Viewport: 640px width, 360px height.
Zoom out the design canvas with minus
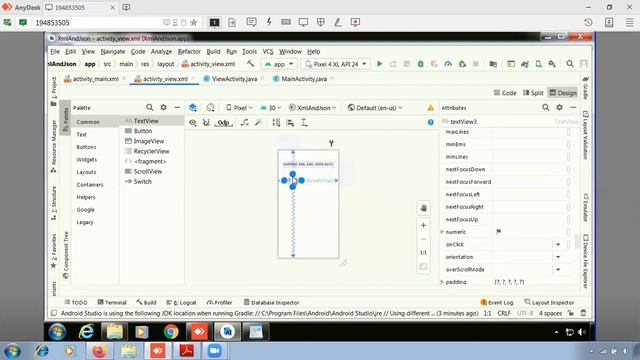tap(423, 239)
